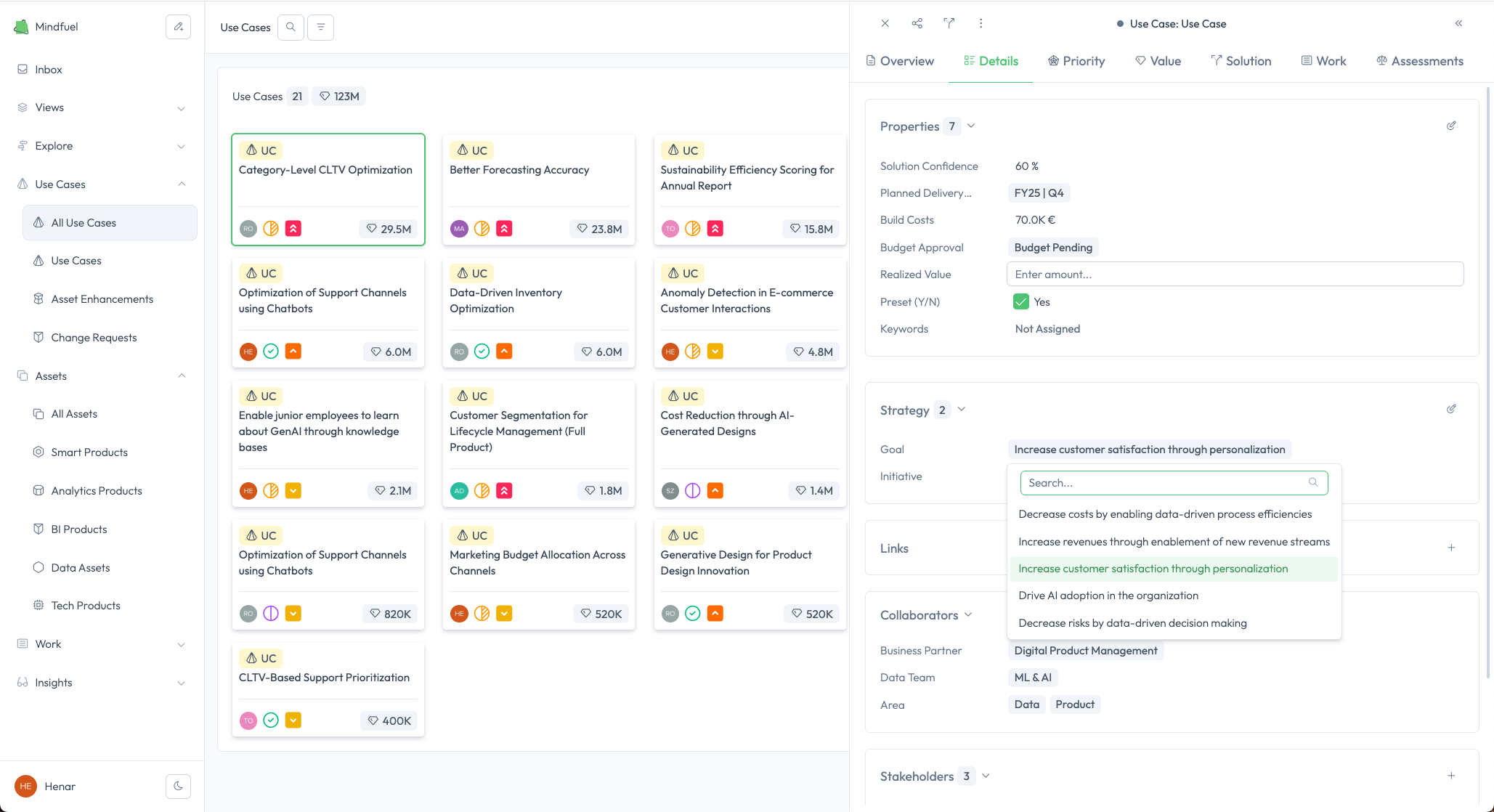
Task: Collapse the Use Cases sidebar section
Action: pos(182,184)
